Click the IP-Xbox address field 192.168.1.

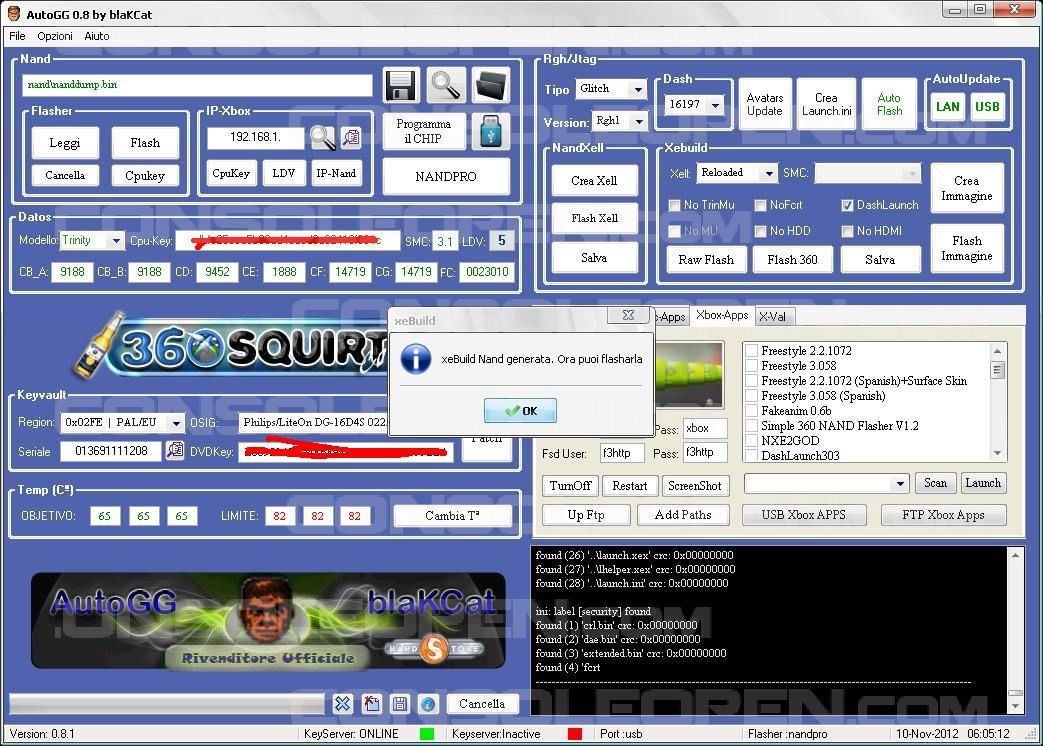coord(256,138)
